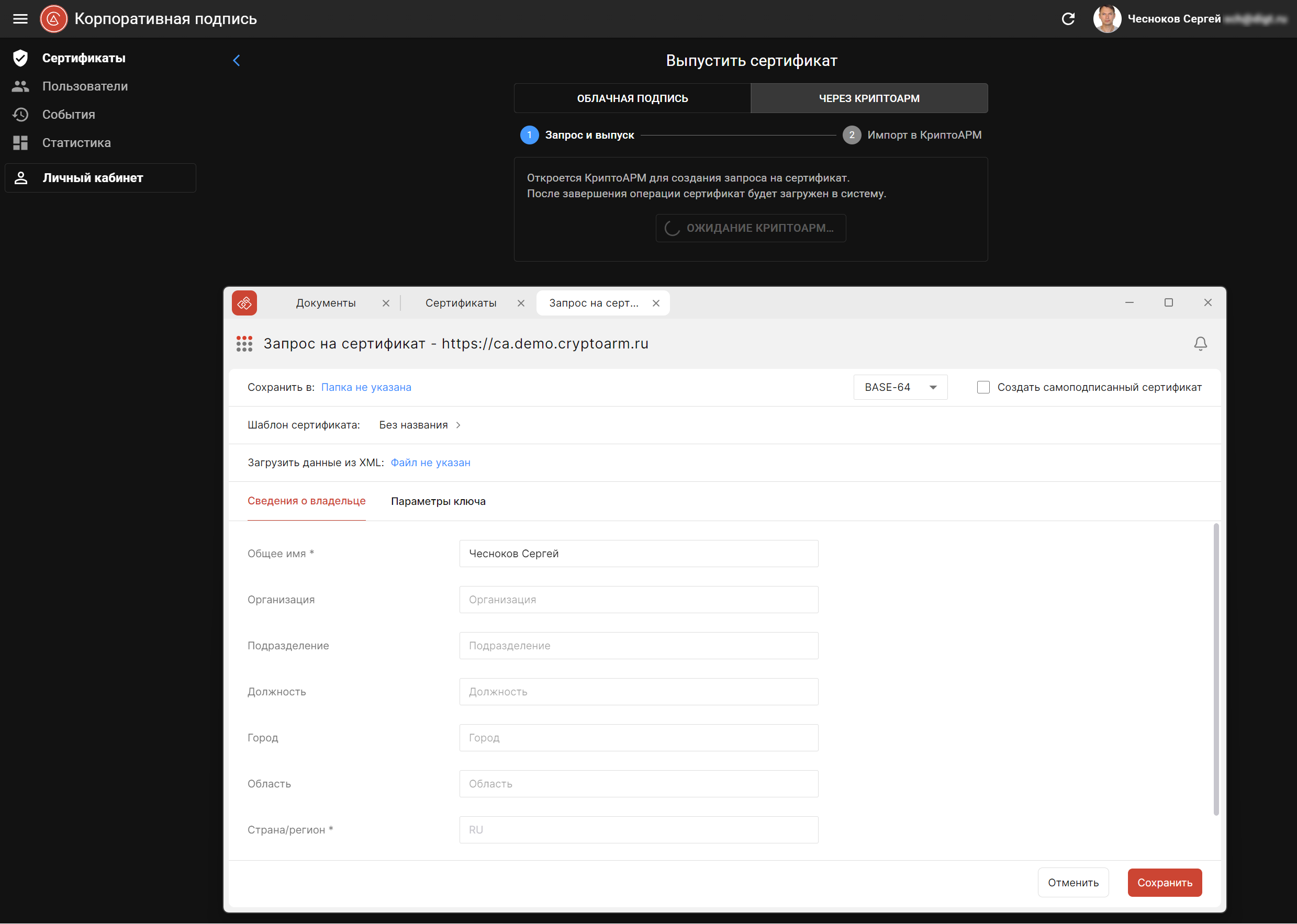The image size is (1297, 924).
Task: Click the Область input field
Action: tap(639, 784)
